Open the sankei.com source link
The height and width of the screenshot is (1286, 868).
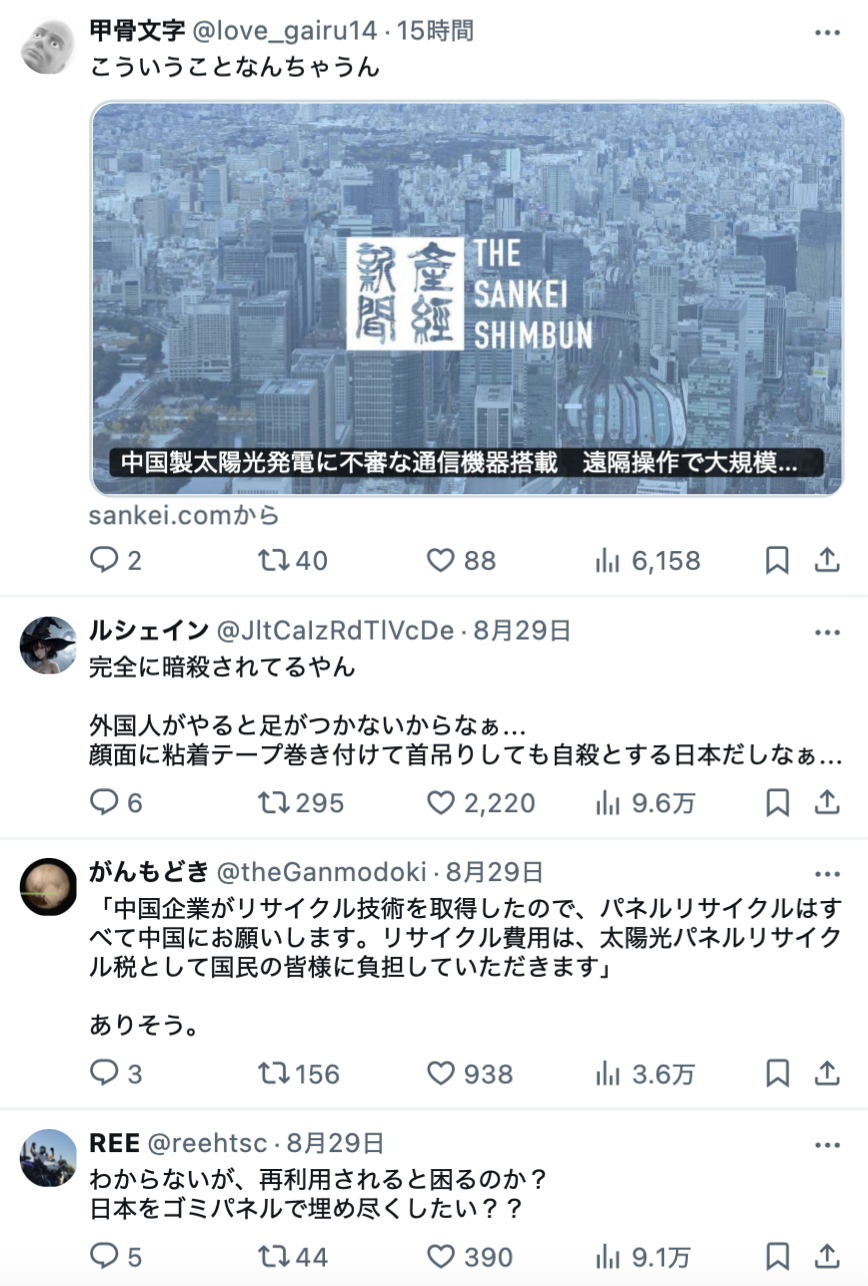coord(183,516)
